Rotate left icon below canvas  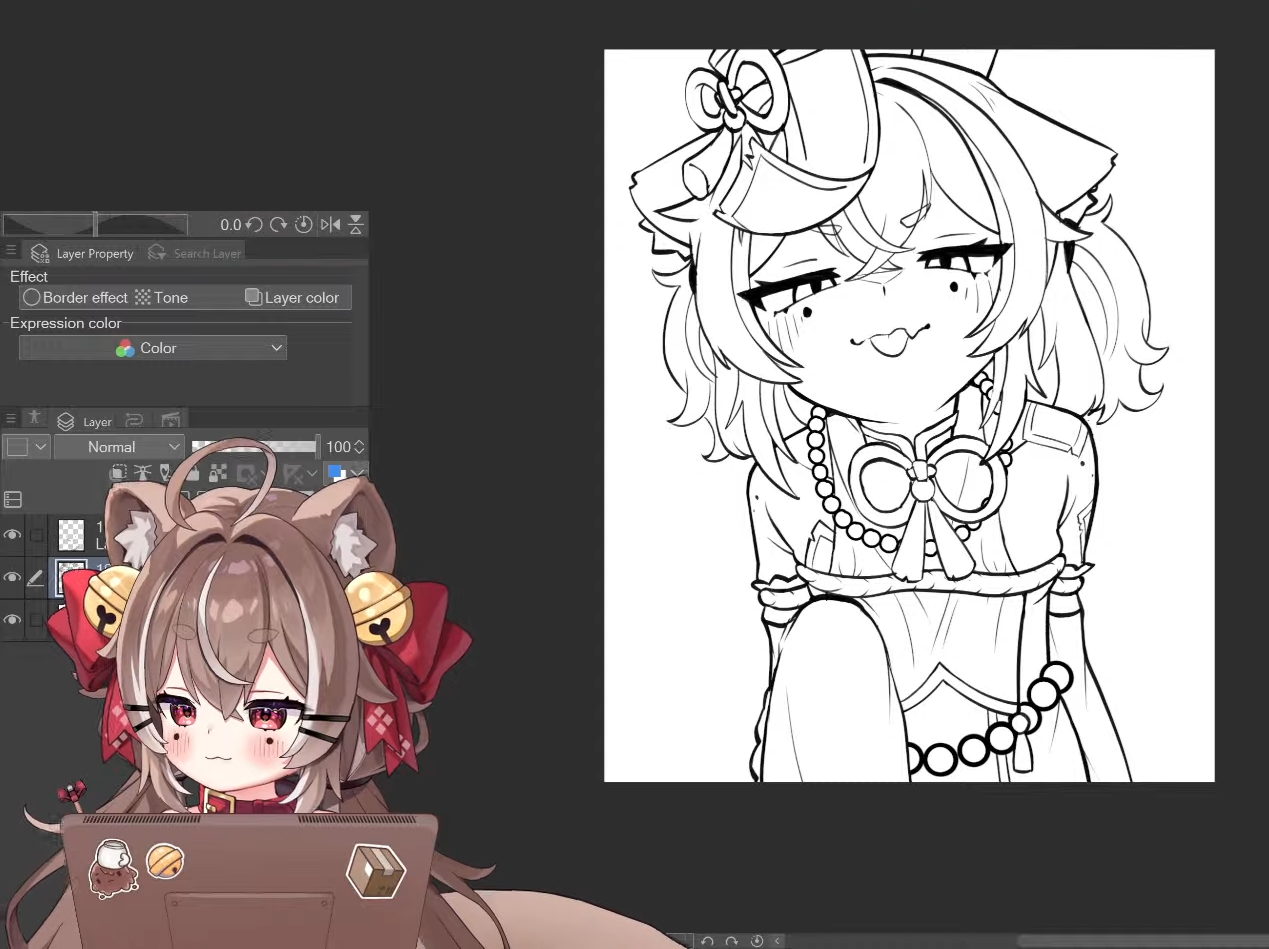(x=707, y=941)
